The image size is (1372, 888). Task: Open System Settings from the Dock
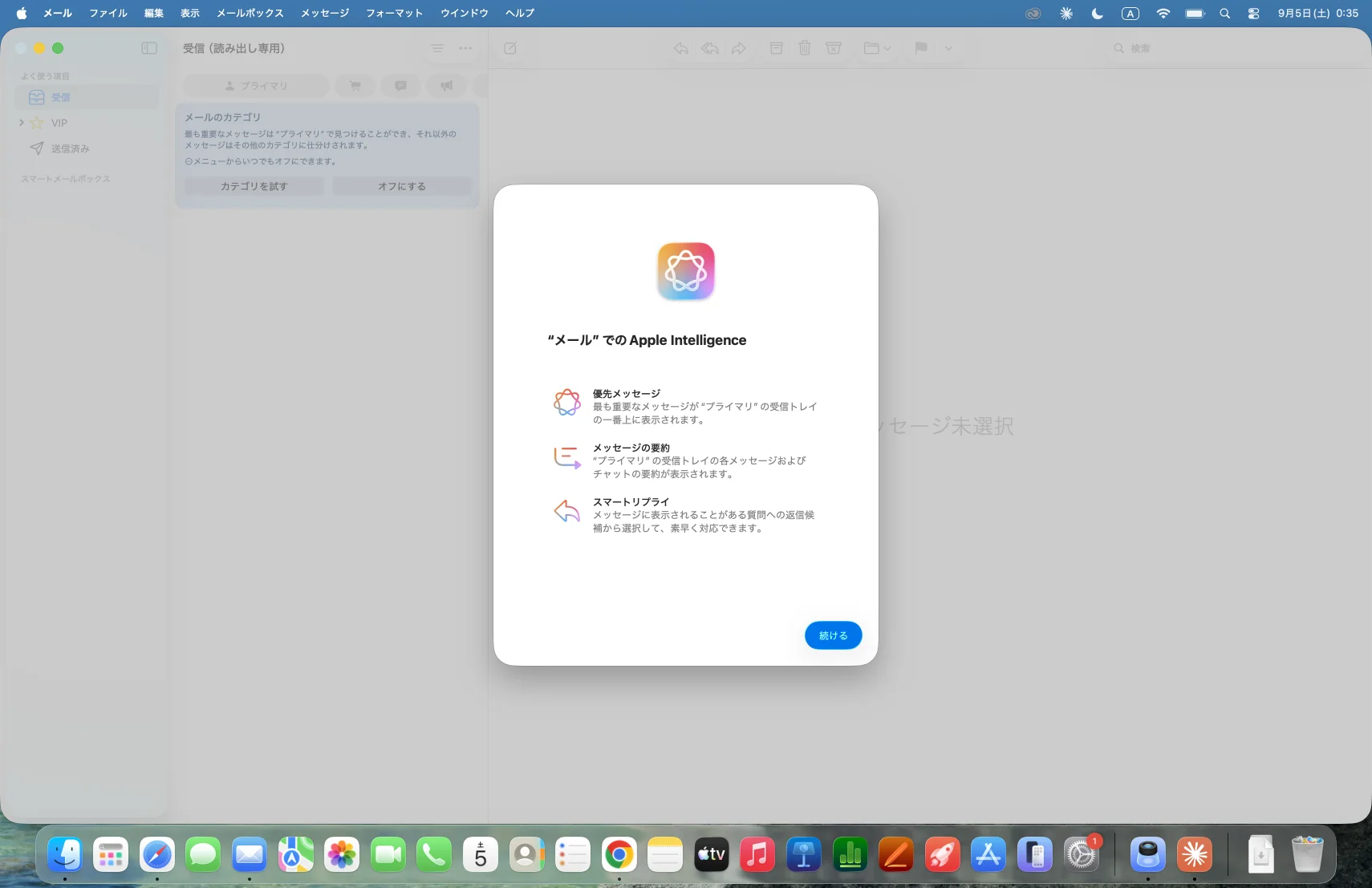click(x=1082, y=854)
